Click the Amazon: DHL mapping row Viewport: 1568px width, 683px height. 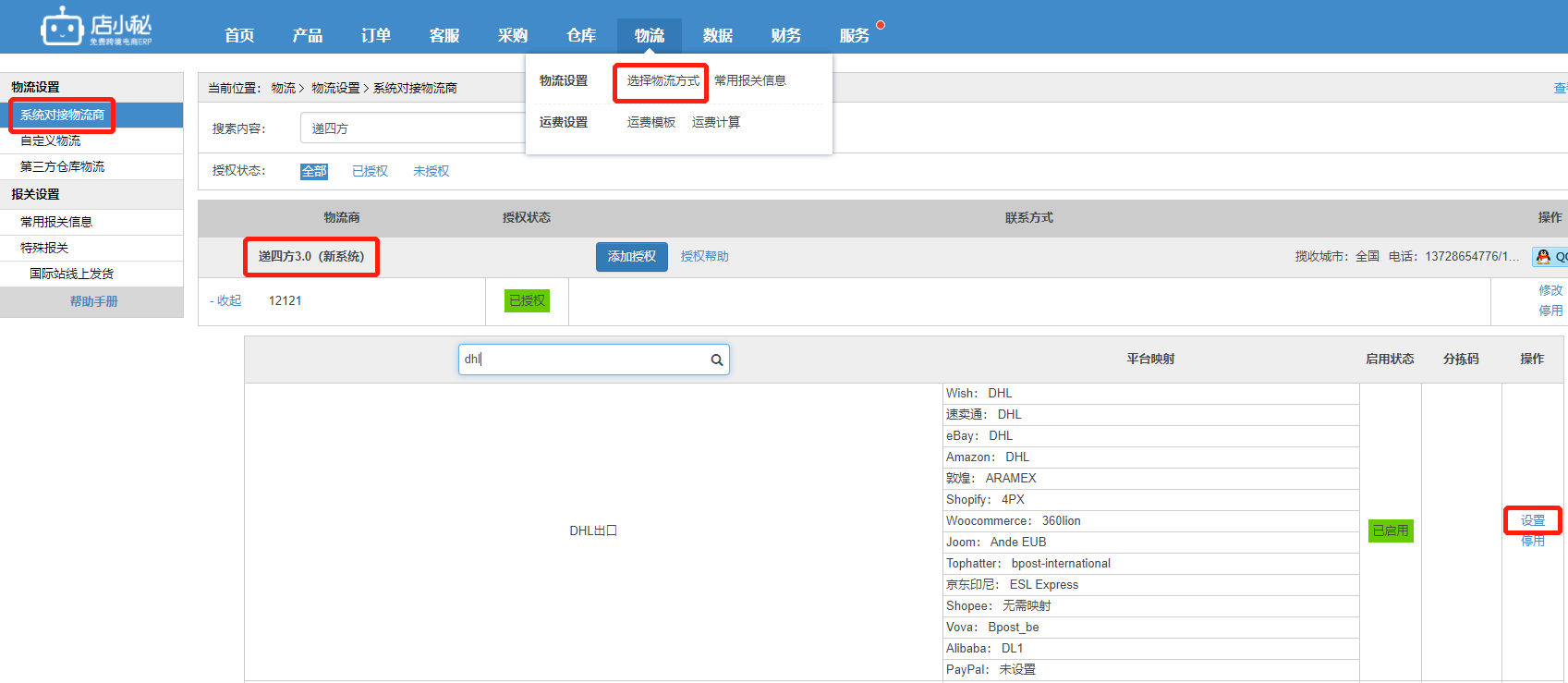(1151, 457)
